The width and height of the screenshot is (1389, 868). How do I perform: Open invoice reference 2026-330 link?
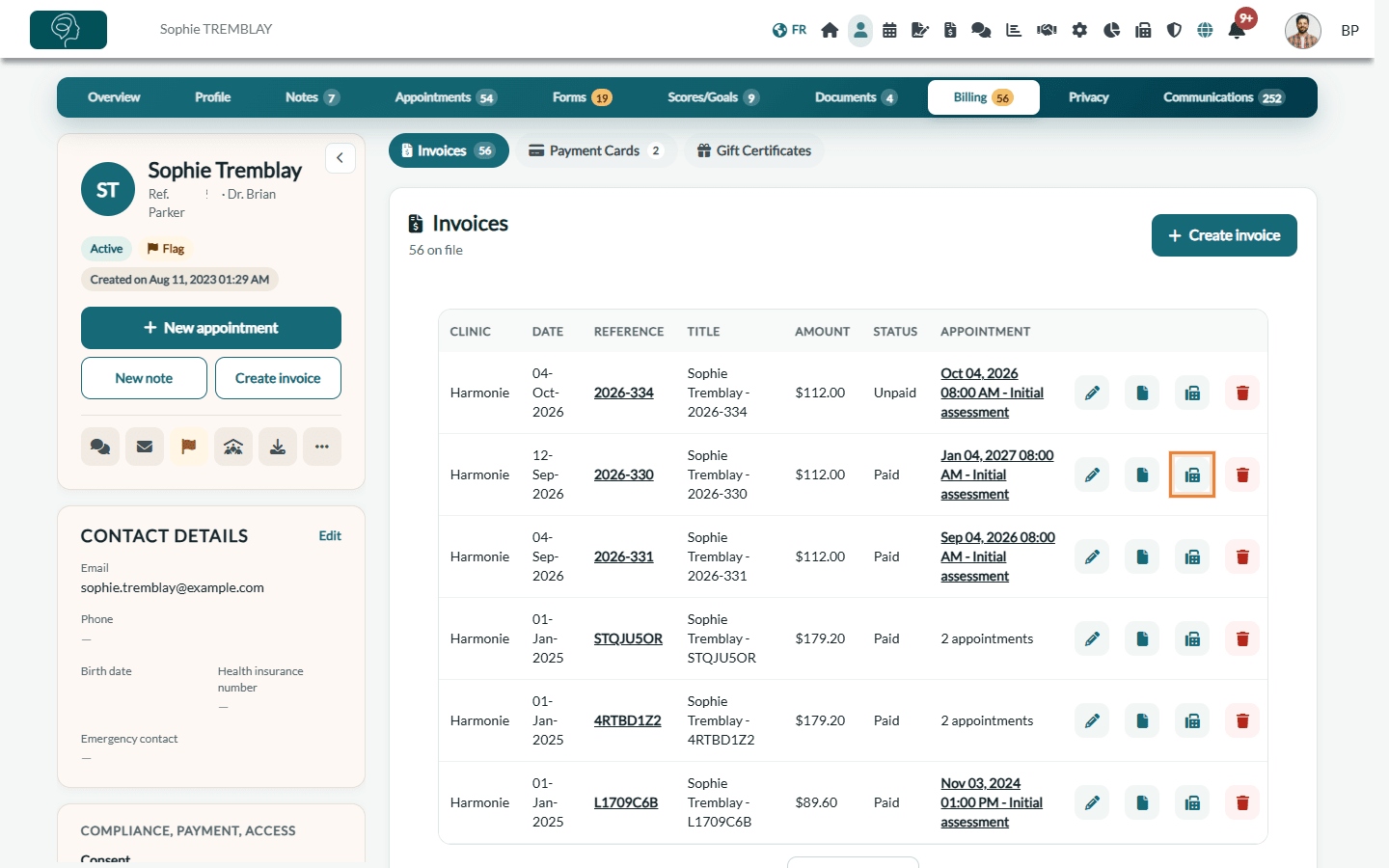(x=624, y=475)
